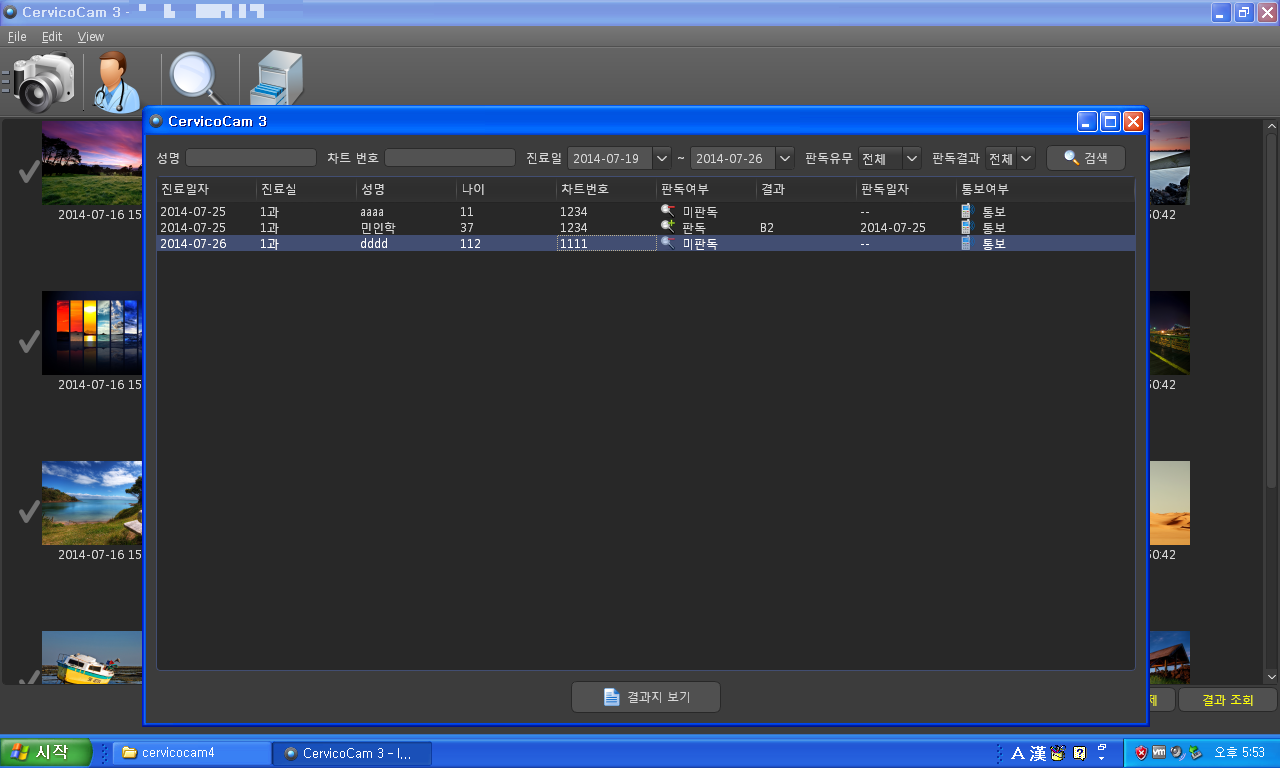
Task: Sort by 판독여부 column header
Action: click(x=707, y=189)
